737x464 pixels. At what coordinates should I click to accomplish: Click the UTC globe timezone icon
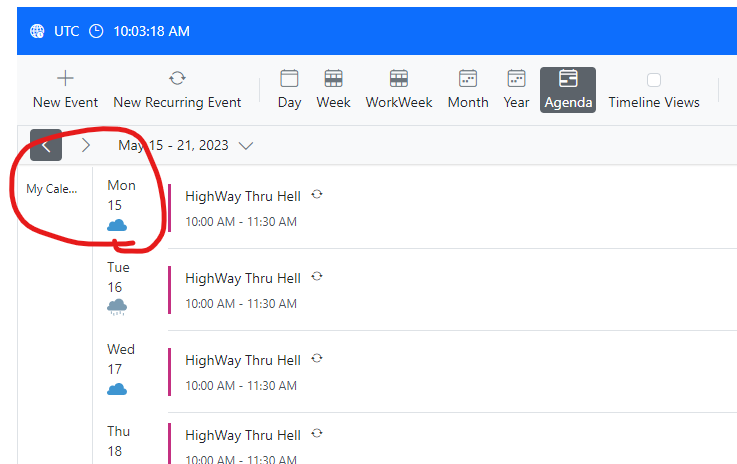coord(37,31)
